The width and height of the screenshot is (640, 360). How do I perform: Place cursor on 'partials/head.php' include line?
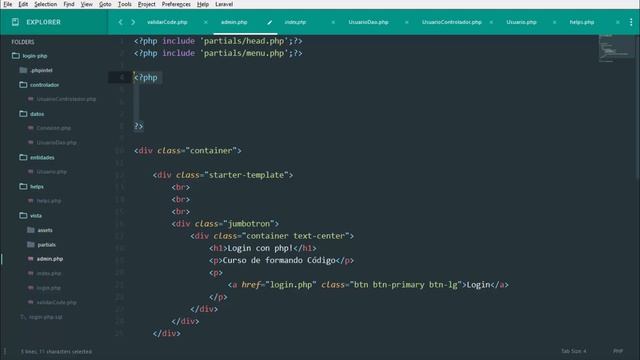[218, 41]
